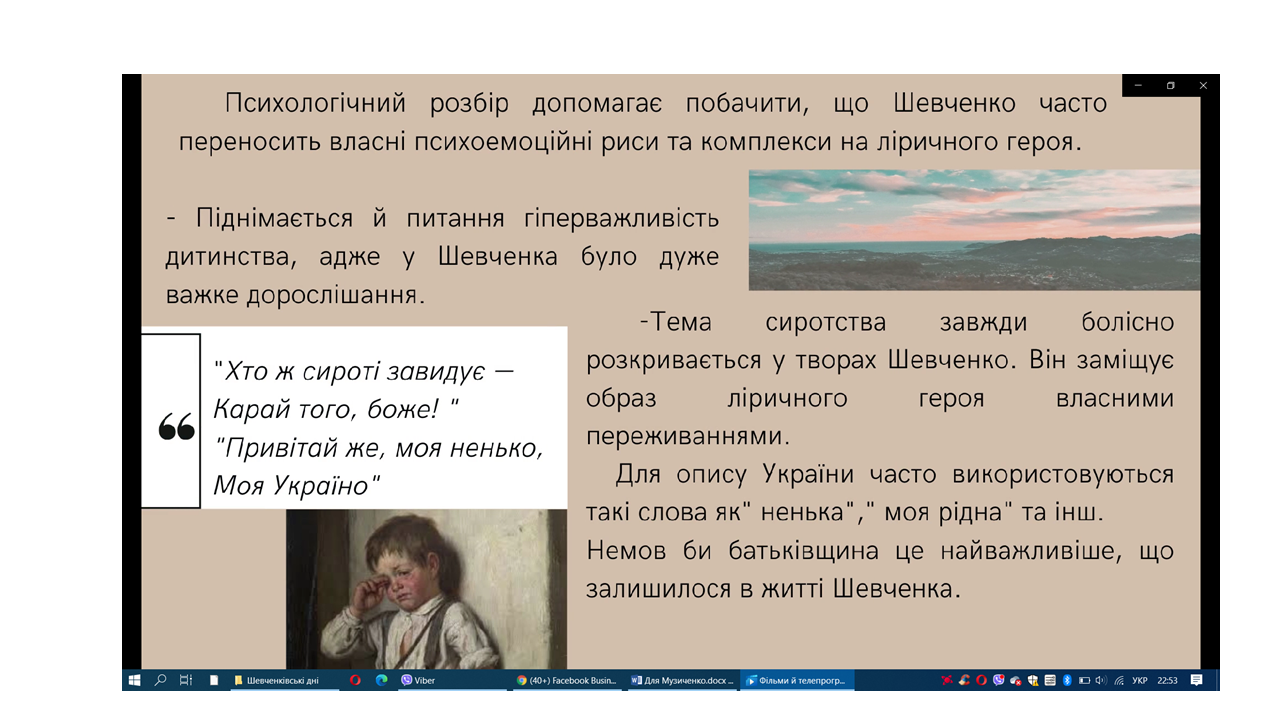Open the Windows Start menu
Image resolution: width=1280 pixels, height=720 pixels.
(134, 680)
